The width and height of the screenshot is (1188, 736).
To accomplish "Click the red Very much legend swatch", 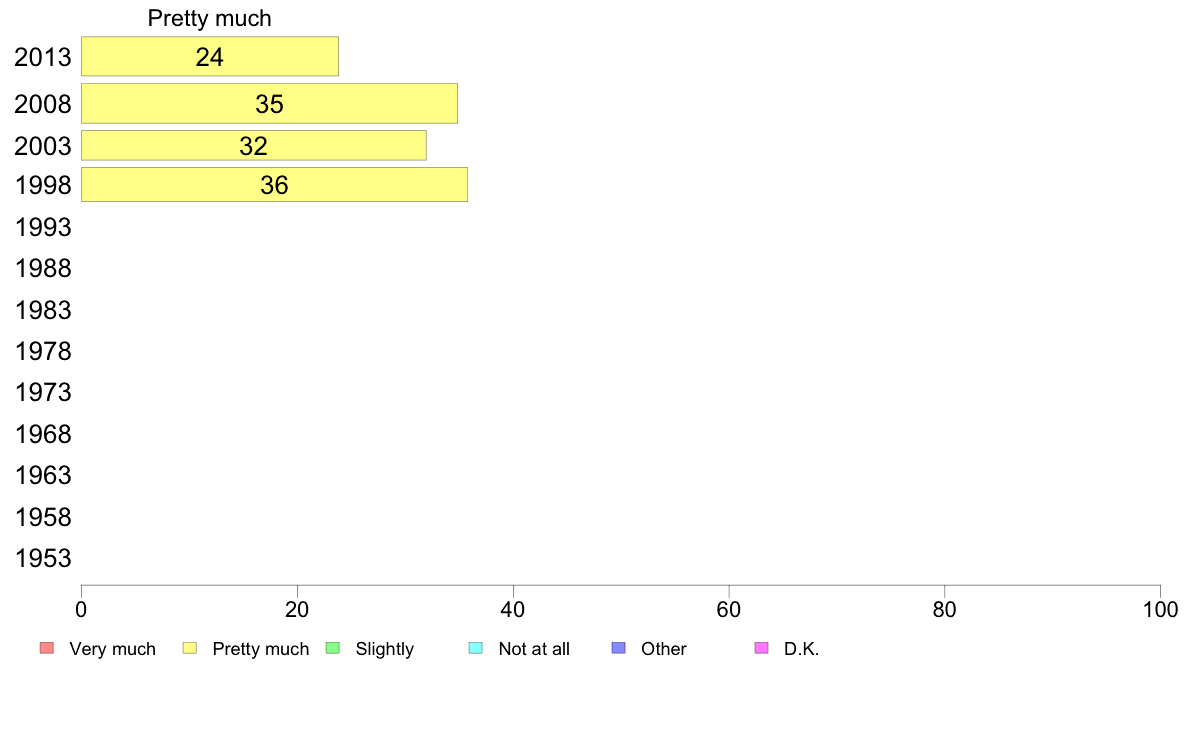I will [x=47, y=648].
